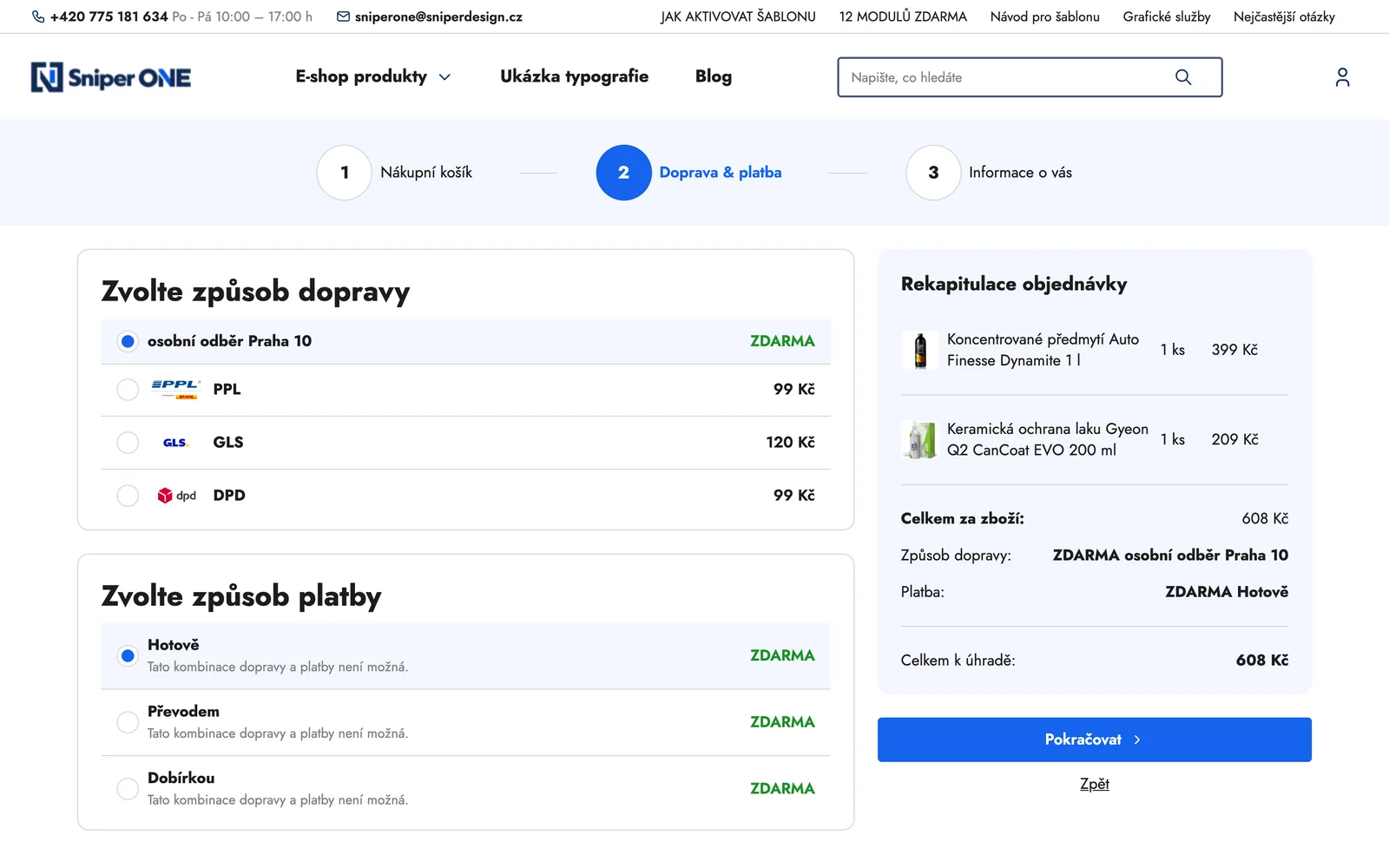Click the GLS carrier logo
This screenshot has width=1389, height=868.
(176, 443)
